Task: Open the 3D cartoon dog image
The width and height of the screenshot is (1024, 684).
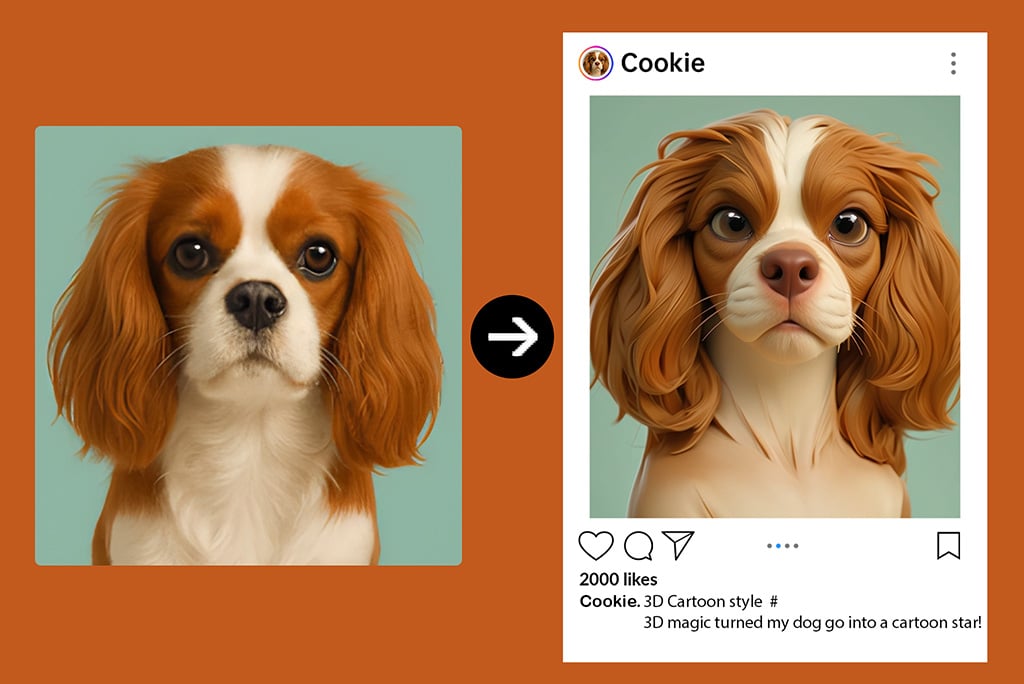Action: click(775, 306)
